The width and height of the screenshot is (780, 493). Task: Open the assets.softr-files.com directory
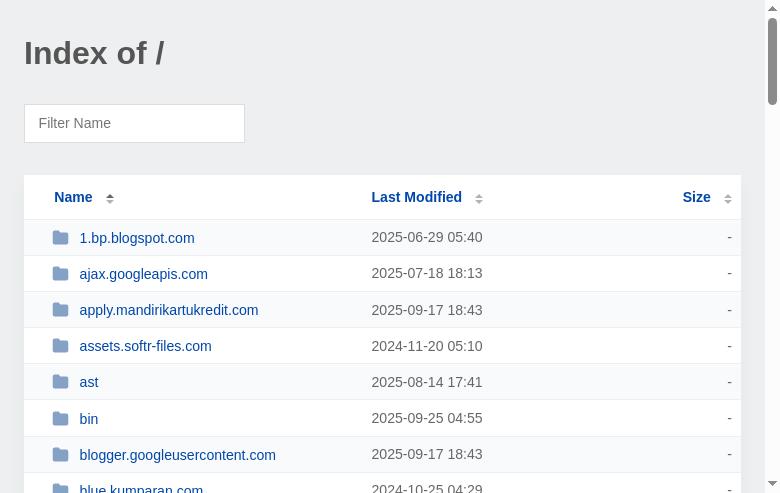coord(145,346)
